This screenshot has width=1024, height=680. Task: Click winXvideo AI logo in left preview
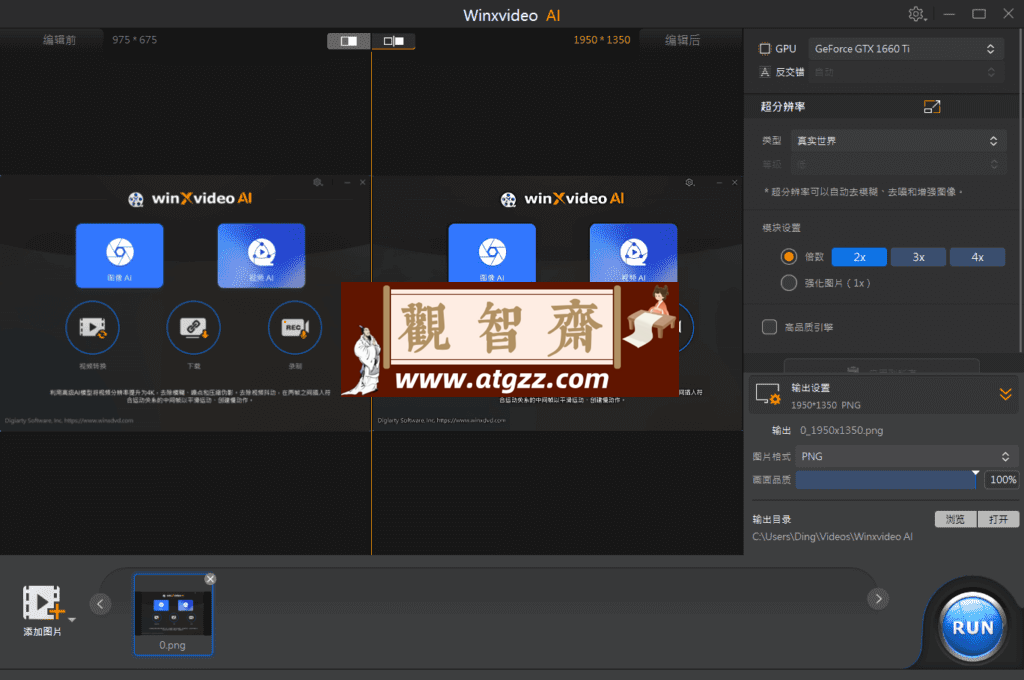(x=190, y=199)
